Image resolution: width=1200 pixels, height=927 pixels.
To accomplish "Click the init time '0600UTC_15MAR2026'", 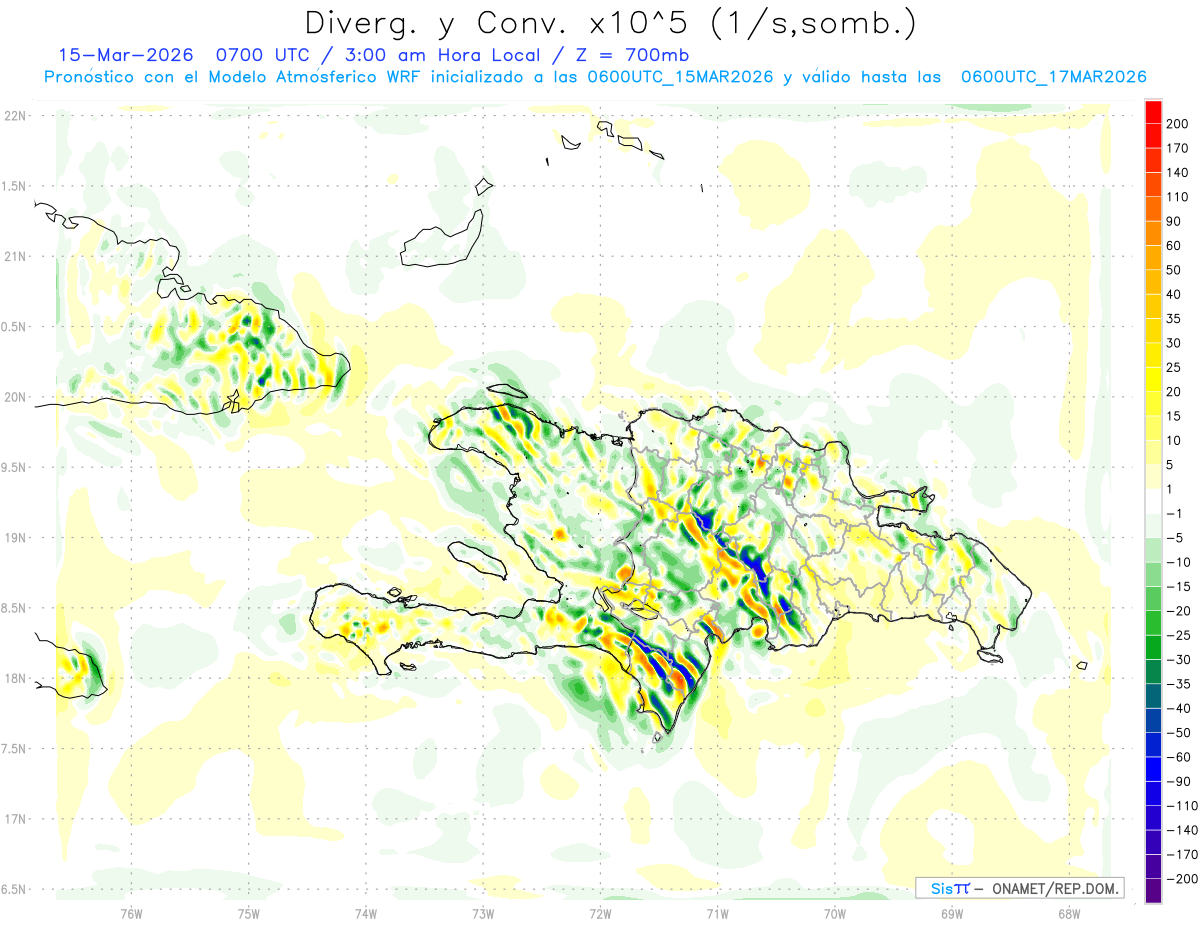I will click(680, 77).
